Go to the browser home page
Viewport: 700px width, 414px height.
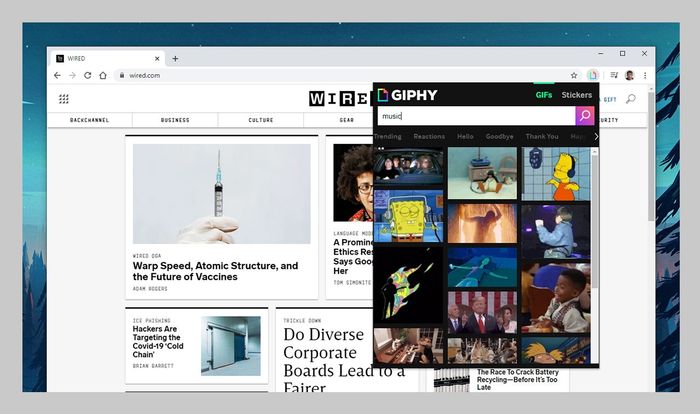pyautogui.click(x=103, y=75)
